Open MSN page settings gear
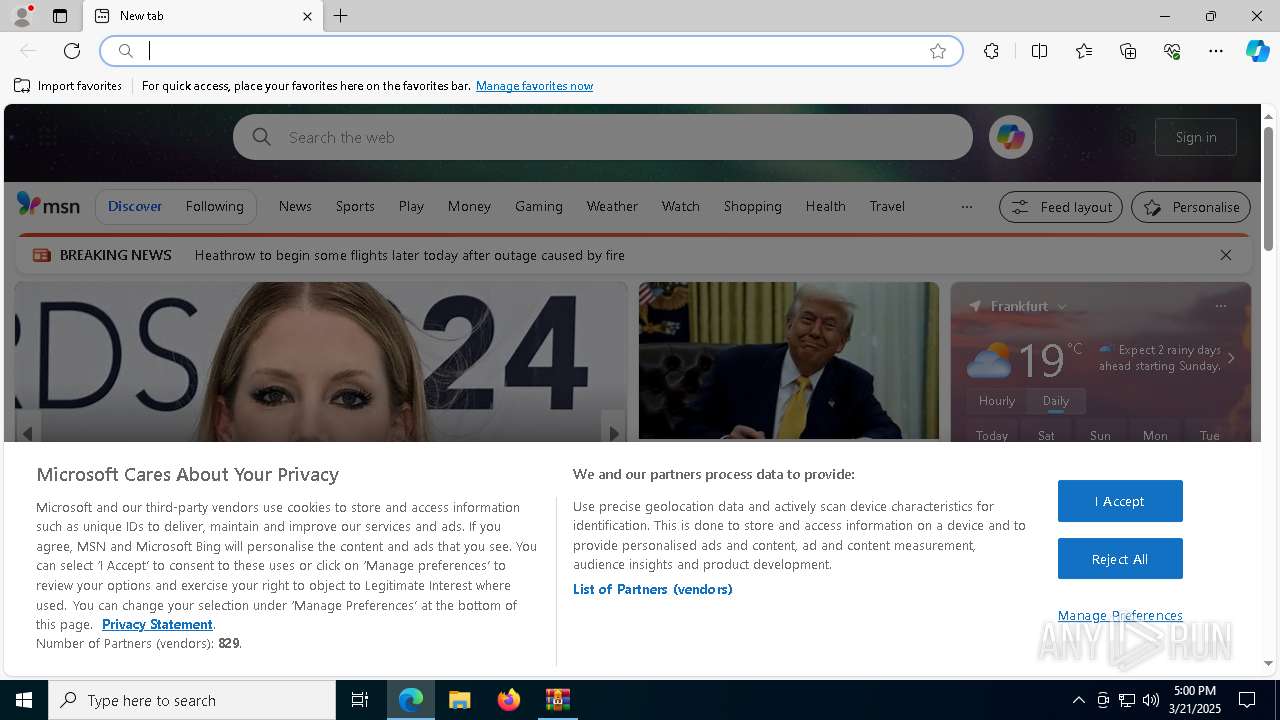The height and width of the screenshot is (720, 1280). (1128, 137)
